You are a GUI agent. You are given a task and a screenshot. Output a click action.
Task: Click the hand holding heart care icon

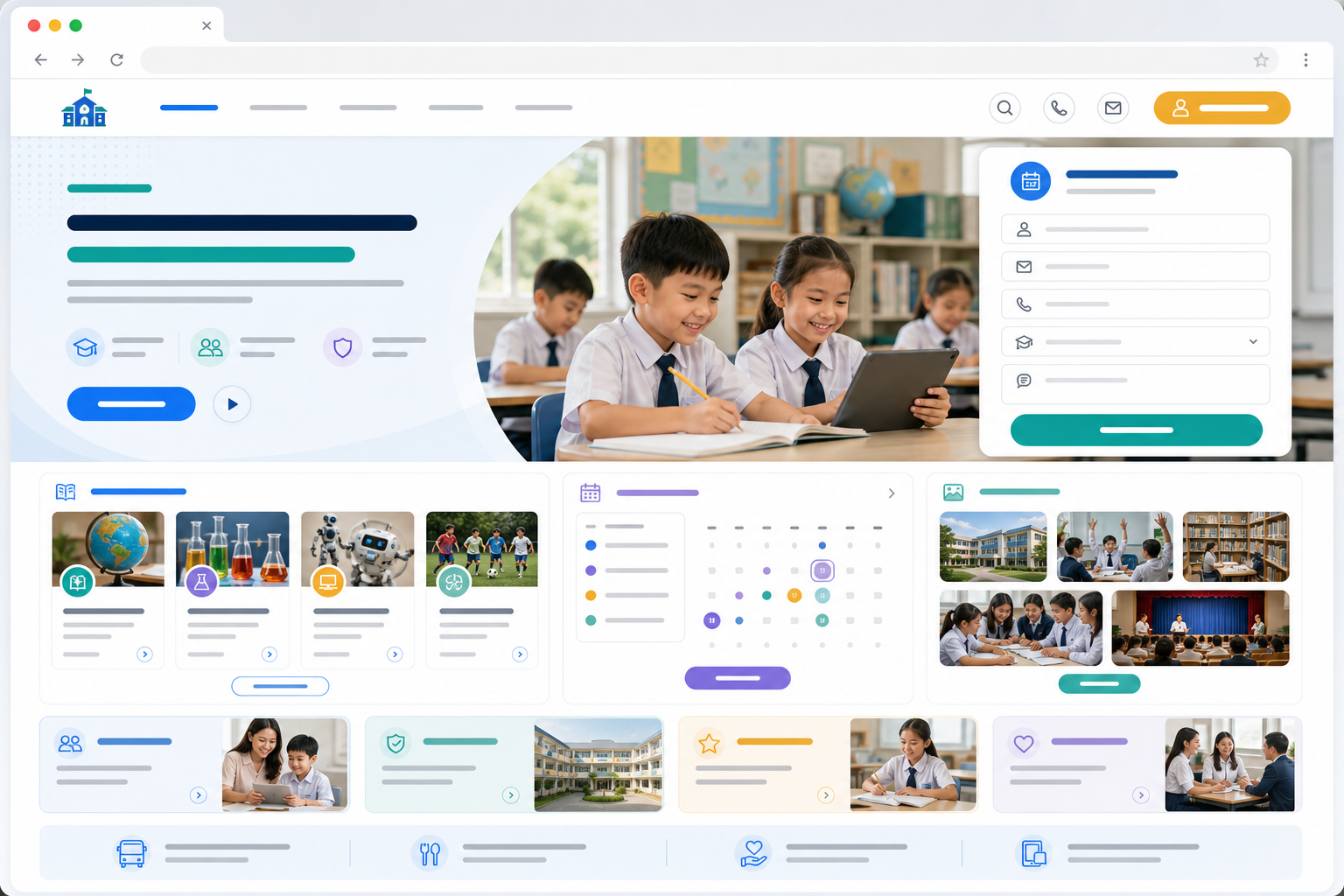pyautogui.click(x=752, y=853)
